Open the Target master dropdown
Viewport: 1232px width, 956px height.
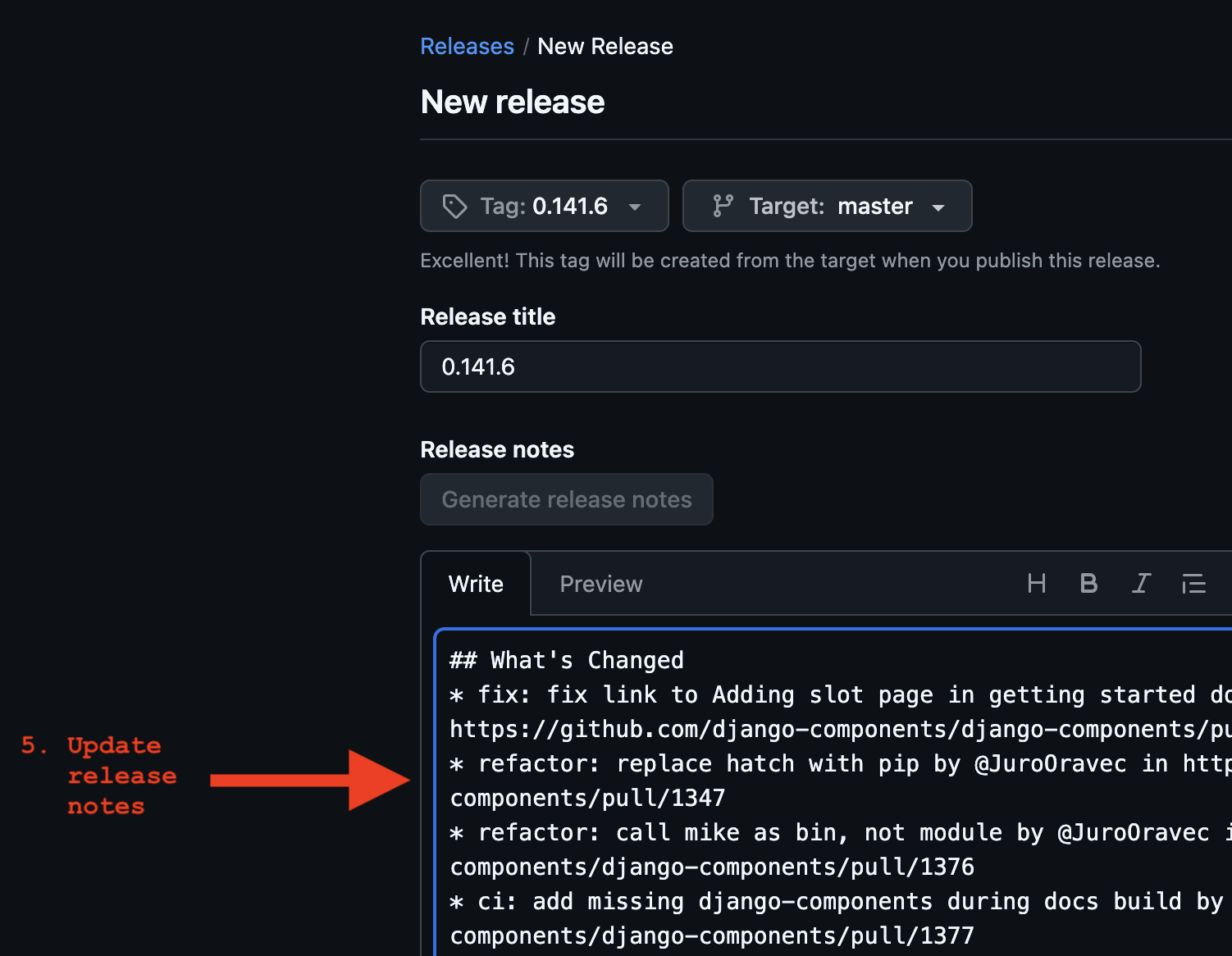[x=827, y=206]
